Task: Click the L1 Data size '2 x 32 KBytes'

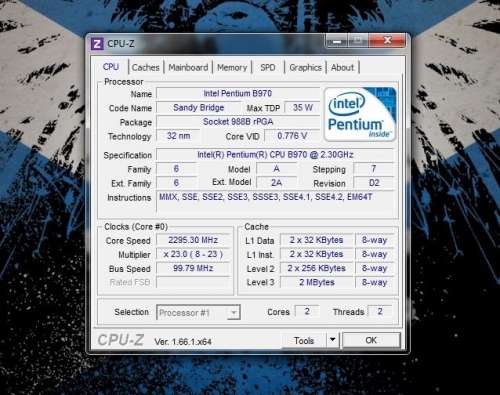Action: tap(316, 240)
